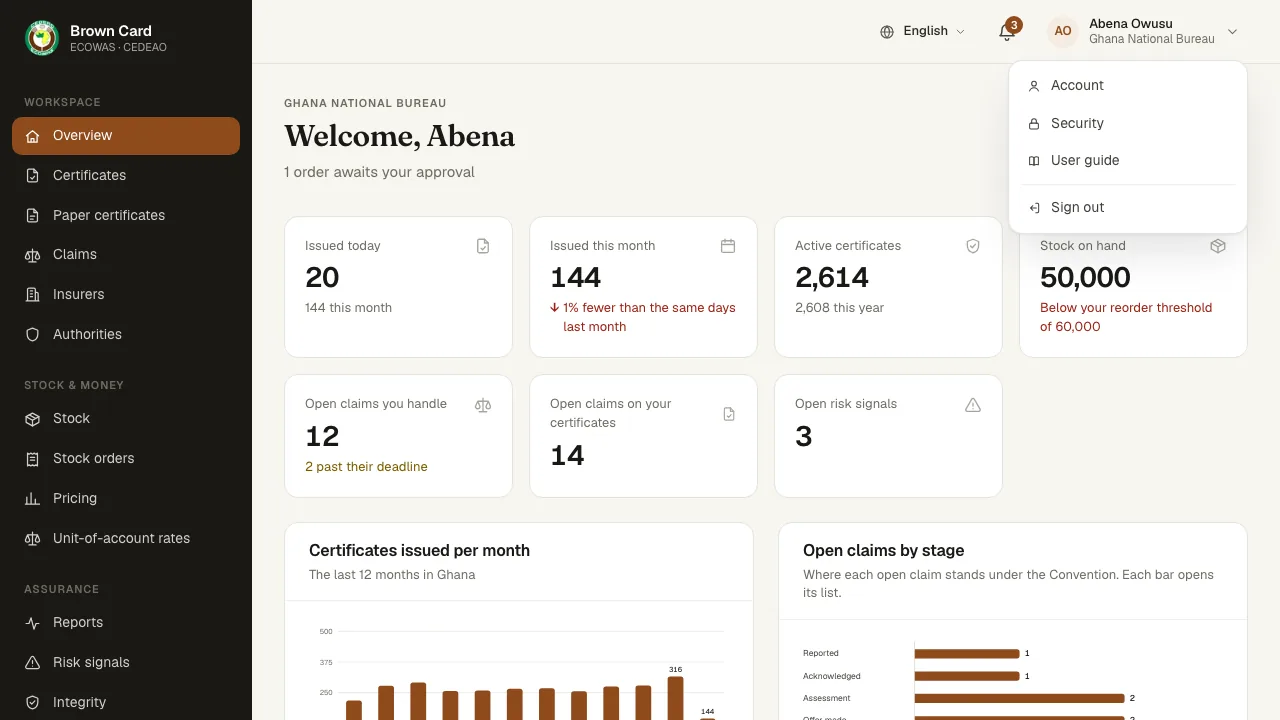Click the Risk signals warning icon in the sidebar
Screen dimensions: 1280x720
33,663
